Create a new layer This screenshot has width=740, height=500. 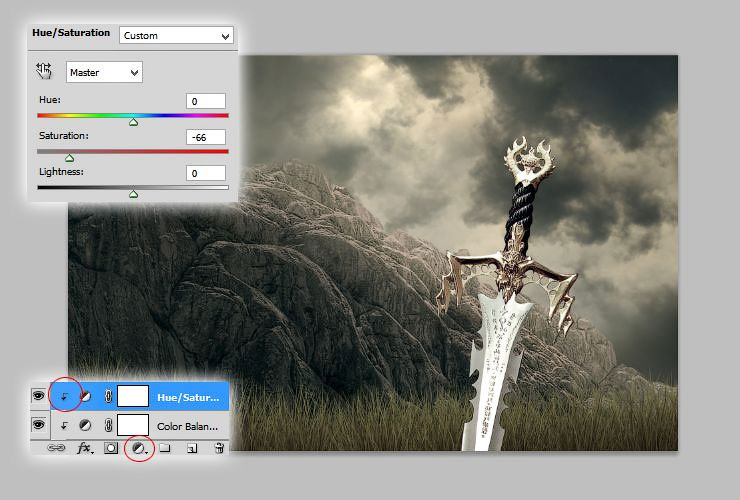point(192,448)
